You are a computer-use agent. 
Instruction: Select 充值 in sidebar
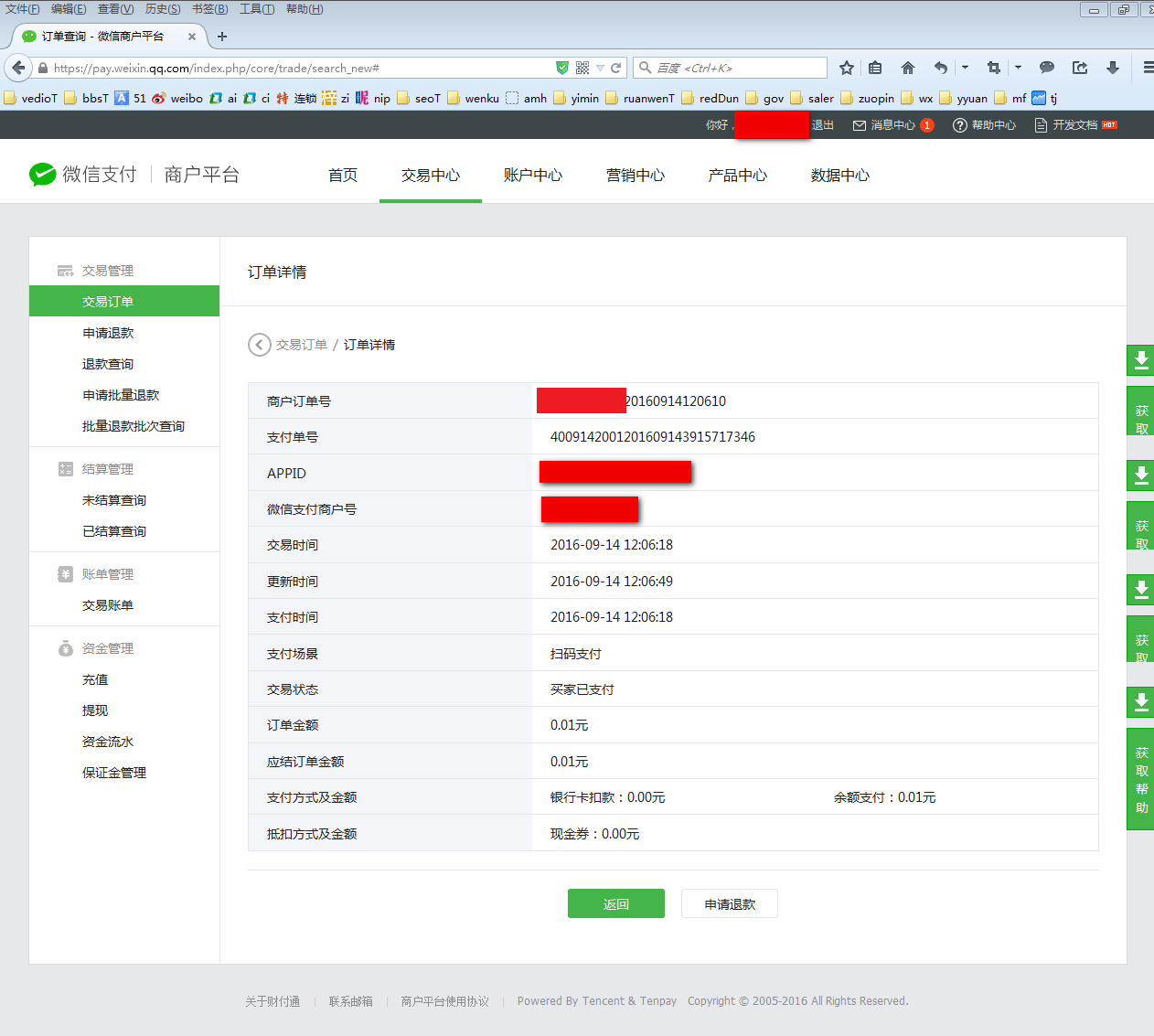click(95, 679)
